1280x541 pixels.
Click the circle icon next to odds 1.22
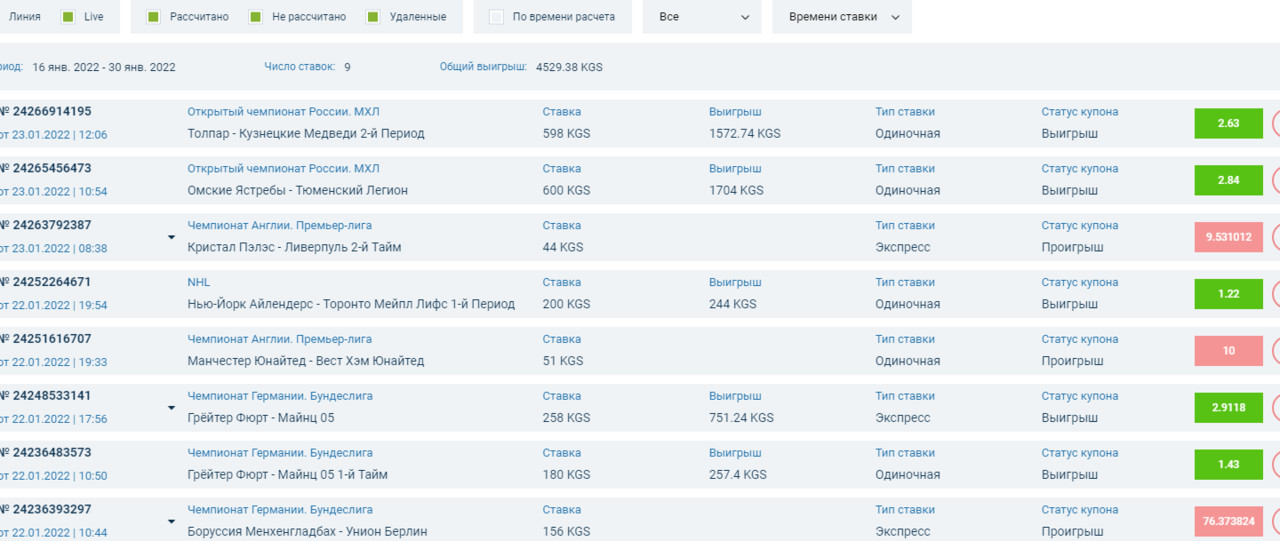(1276, 294)
